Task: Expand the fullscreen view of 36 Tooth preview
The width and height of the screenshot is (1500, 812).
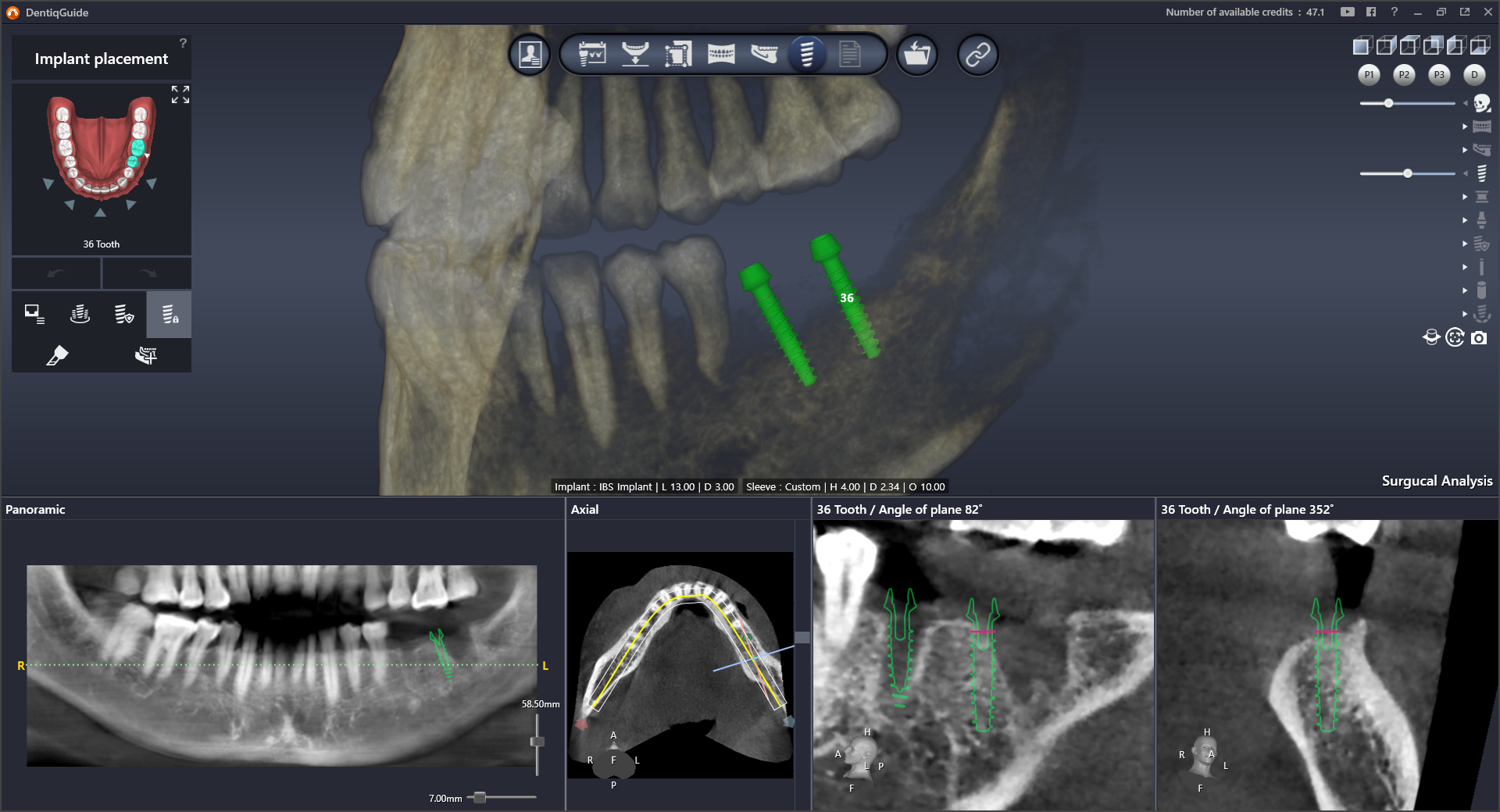Action: 180,94
